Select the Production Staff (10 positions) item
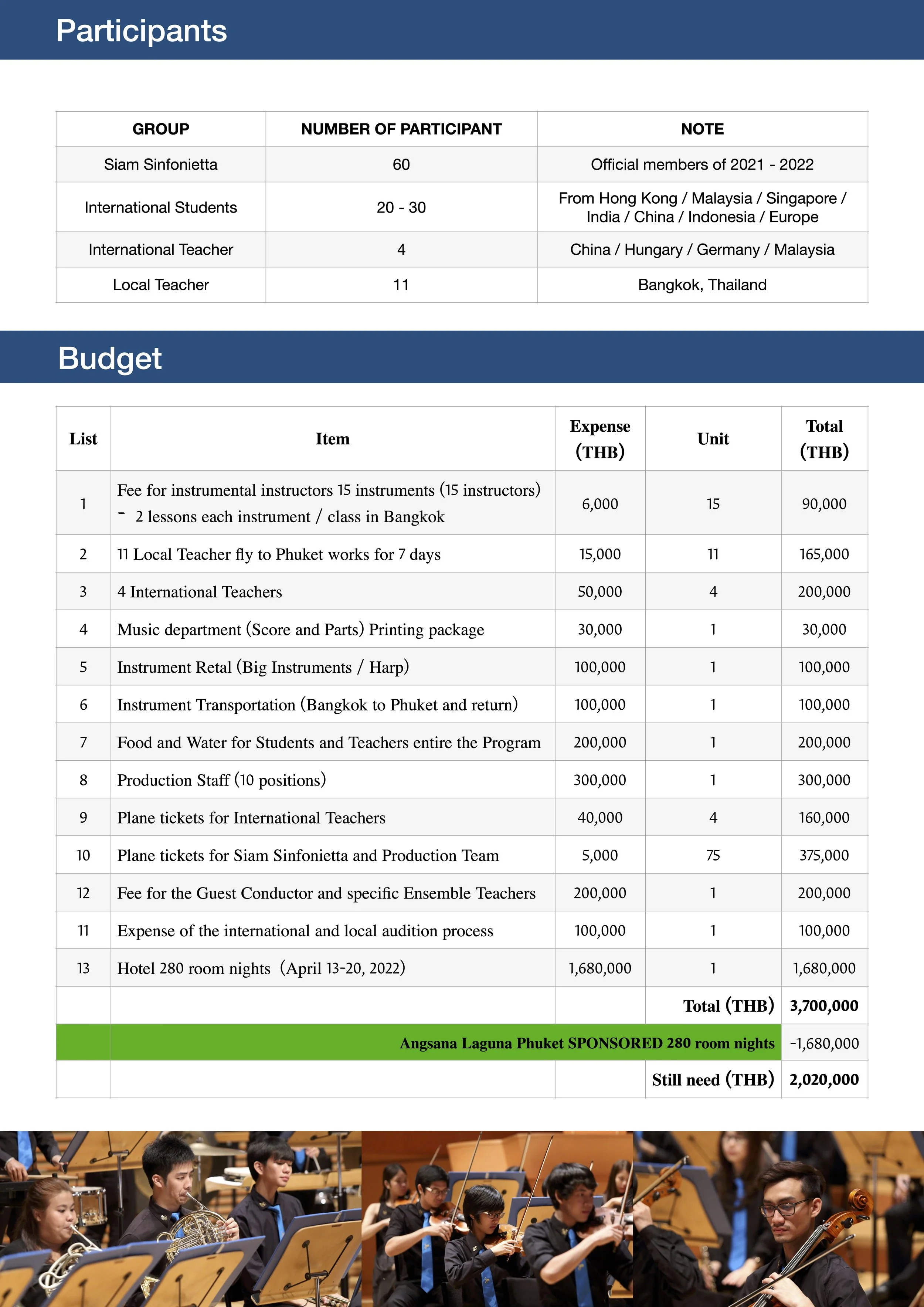This screenshot has height=1307, width=924. point(221,780)
